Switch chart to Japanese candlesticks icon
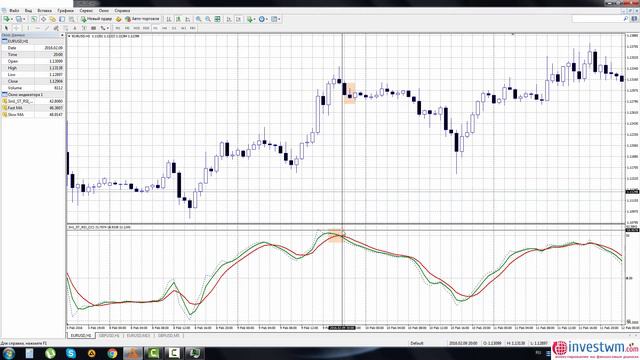Screen dimensions: 640x360 (178, 19)
